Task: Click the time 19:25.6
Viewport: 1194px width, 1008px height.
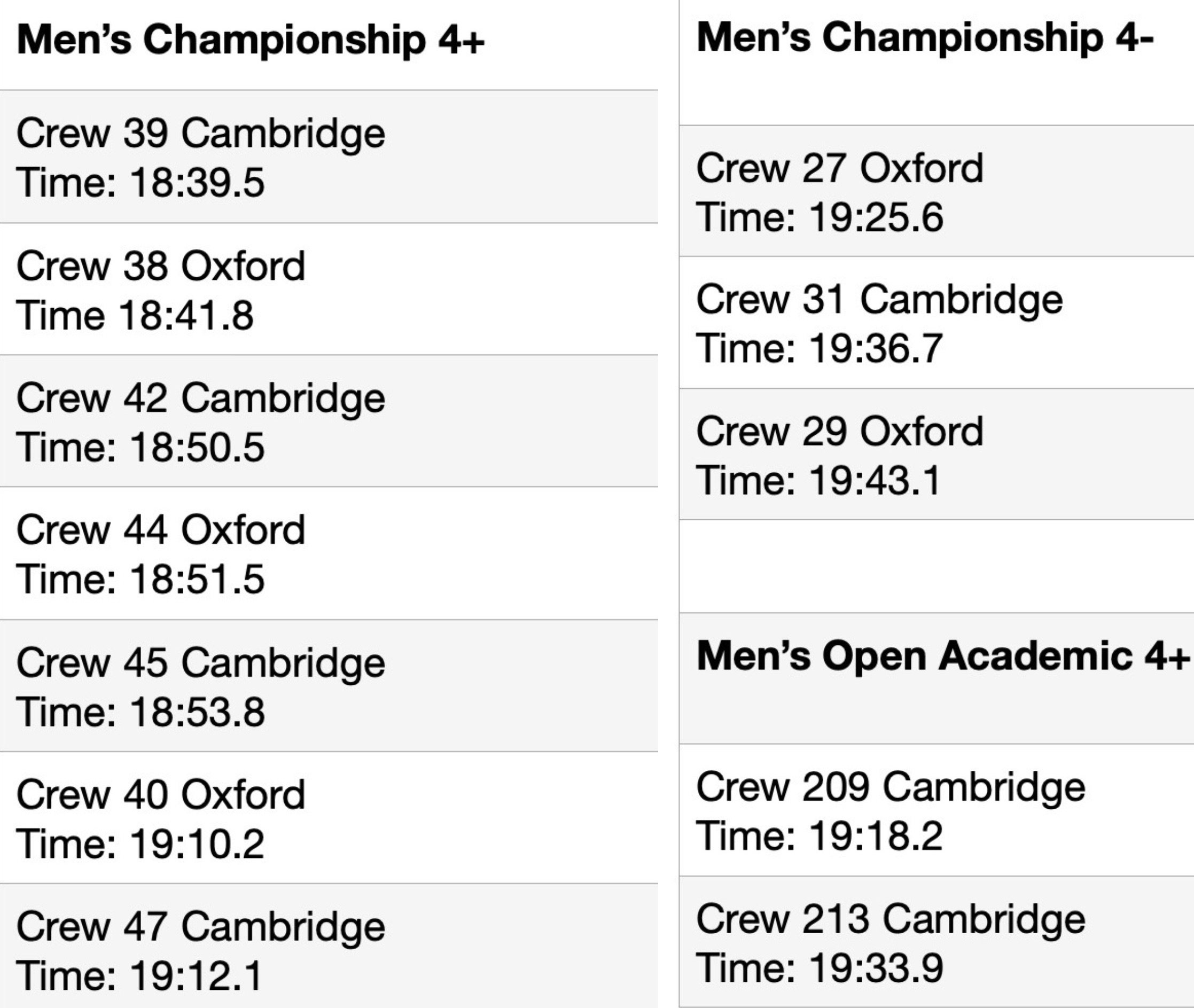Action: (876, 218)
